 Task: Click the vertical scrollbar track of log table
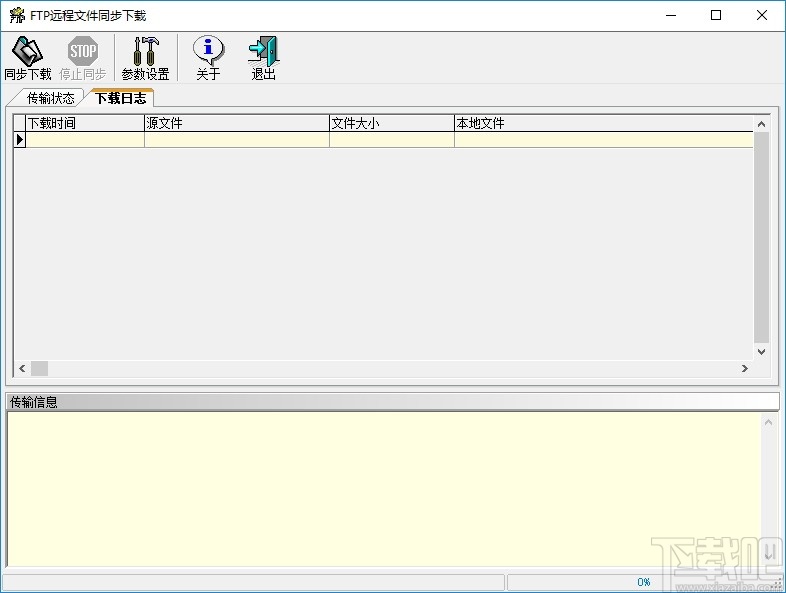761,238
